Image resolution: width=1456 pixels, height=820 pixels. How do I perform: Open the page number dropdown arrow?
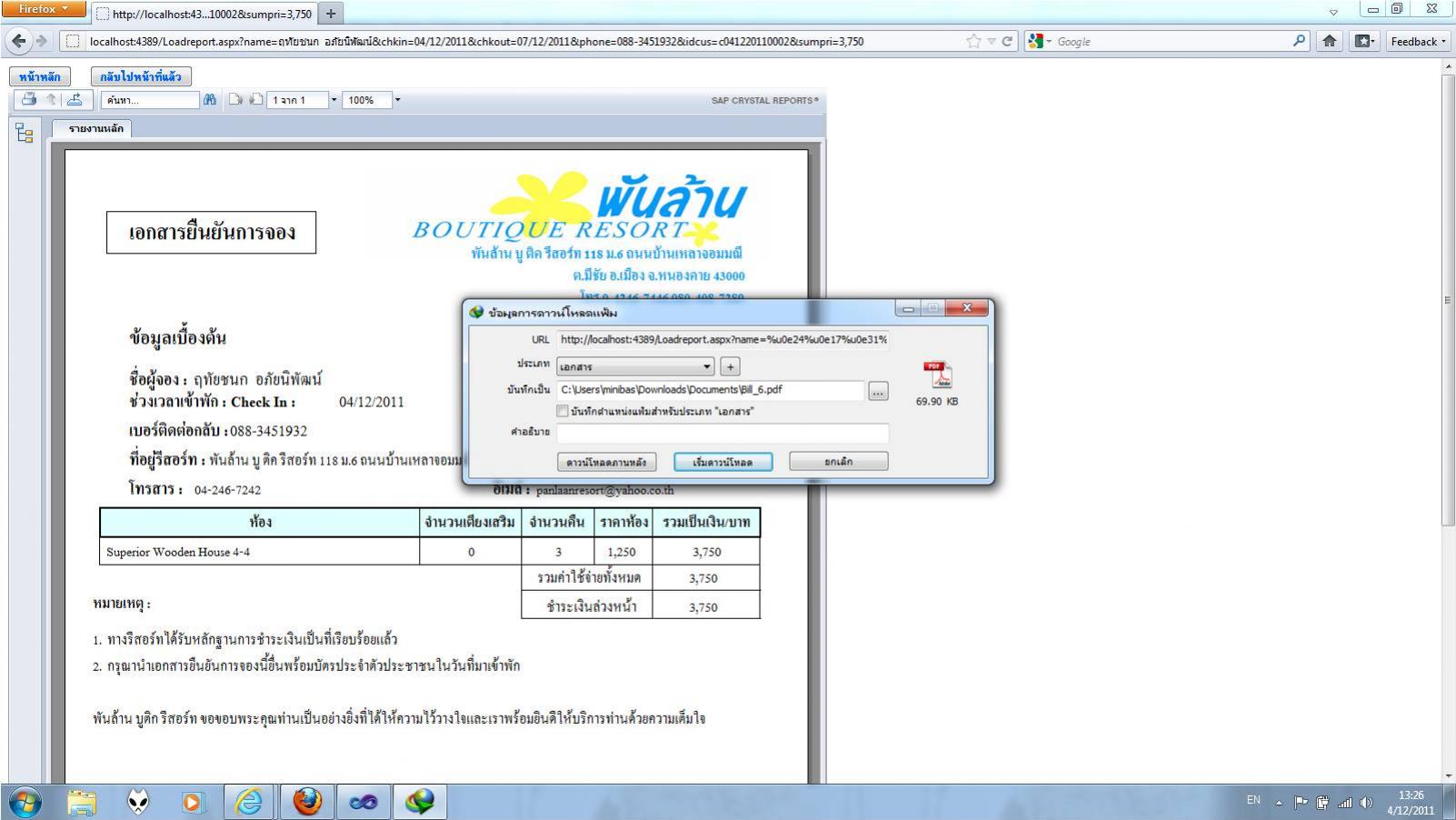click(x=334, y=100)
